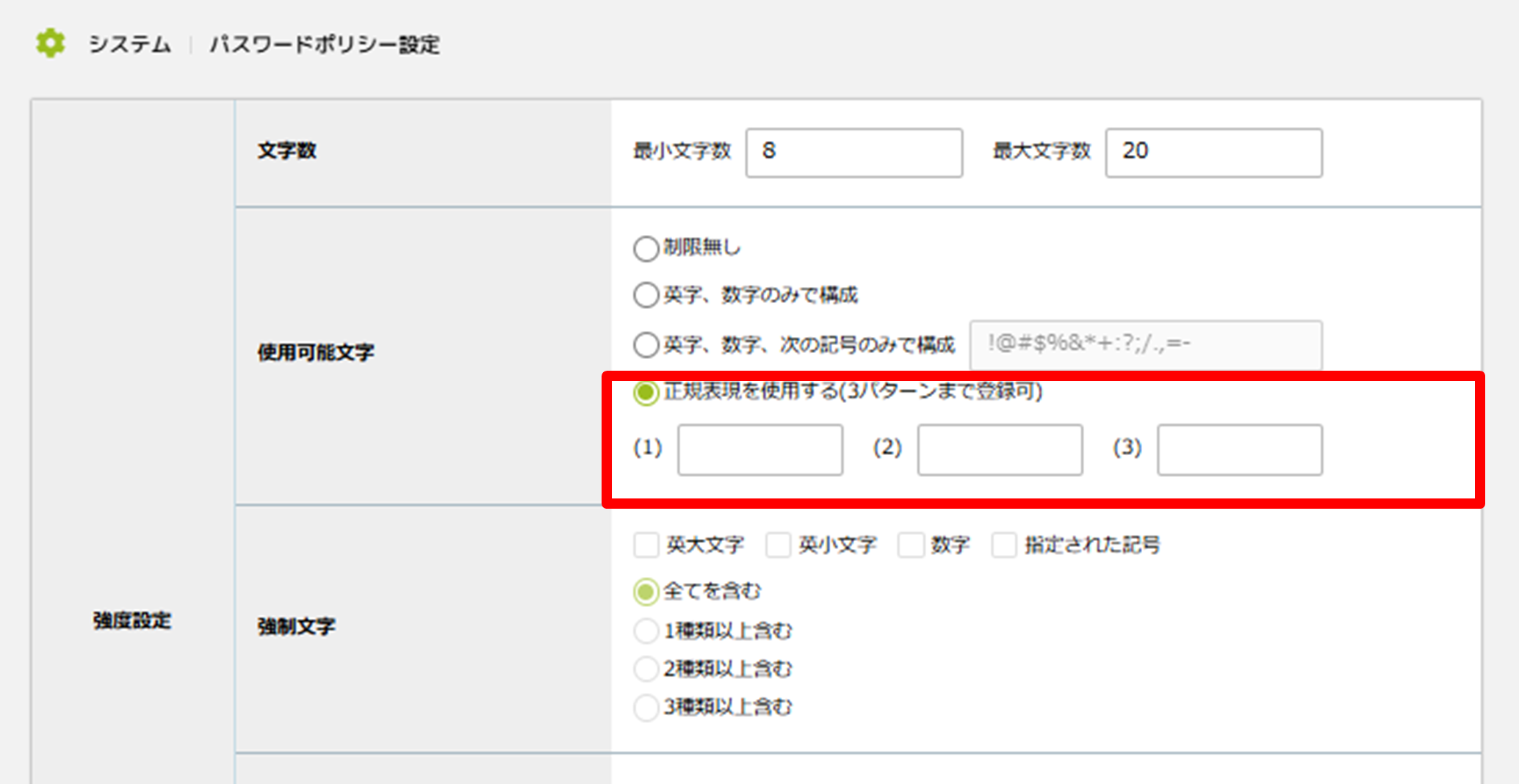The width and height of the screenshot is (1519, 784).
Task: Click the 文字数 row label
Action: (286, 150)
